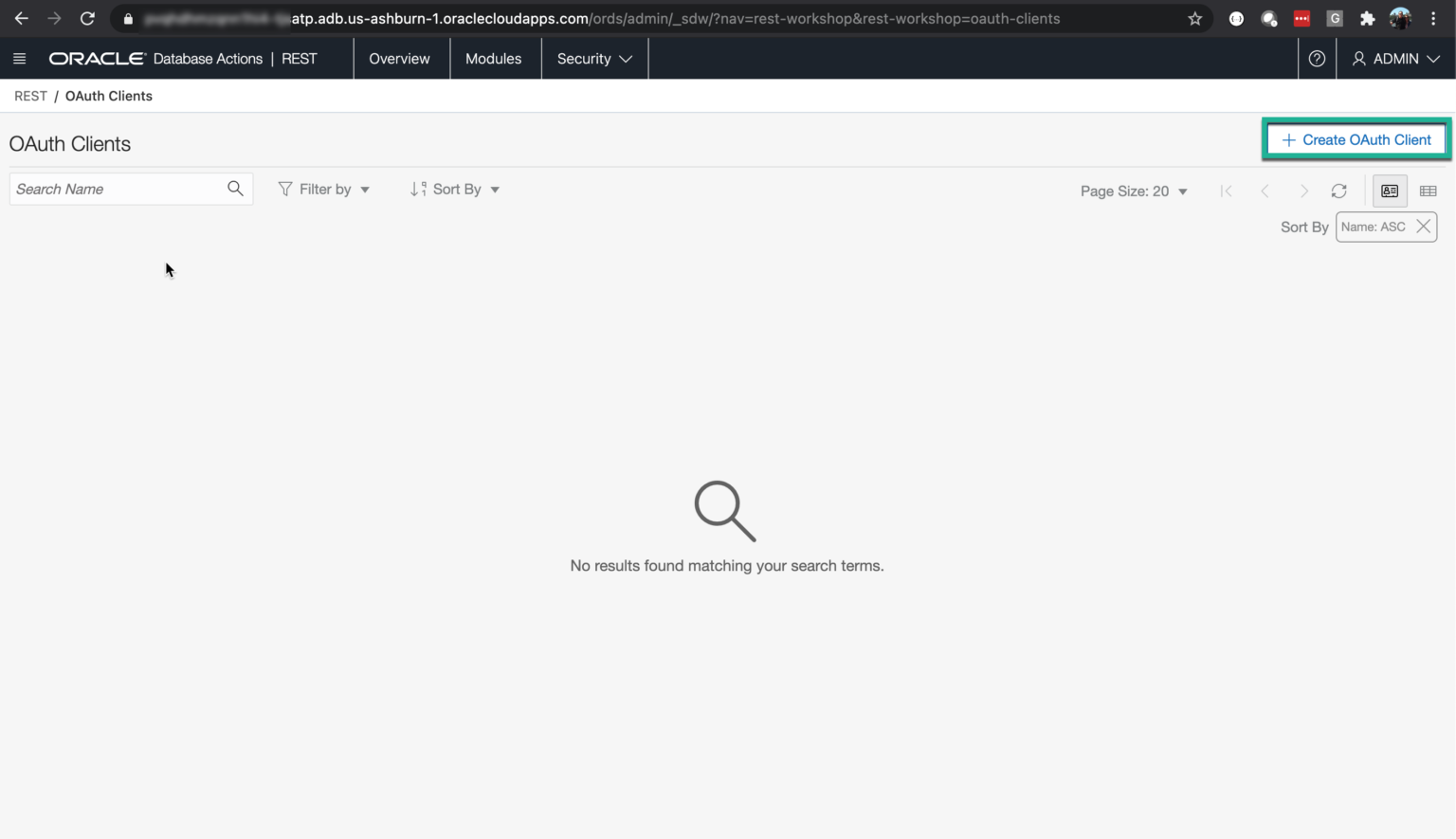Click browser back arrow
Image resolution: width=1456 pixels, height=839 pixels.
coord(21,18)
